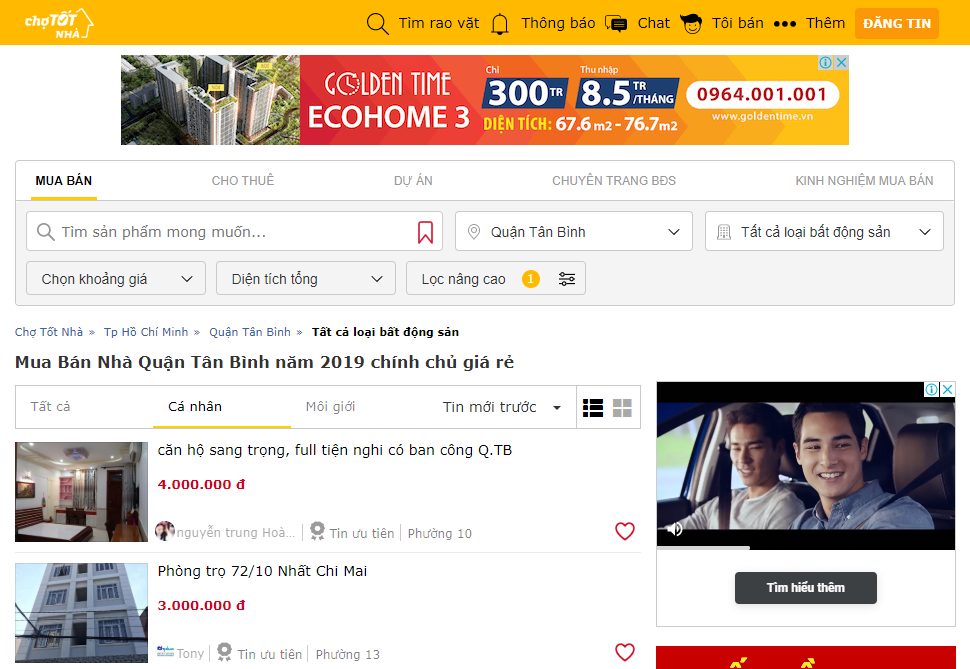
Task: Close the Golden Time banner ad
Action: [x=841, y=63]
